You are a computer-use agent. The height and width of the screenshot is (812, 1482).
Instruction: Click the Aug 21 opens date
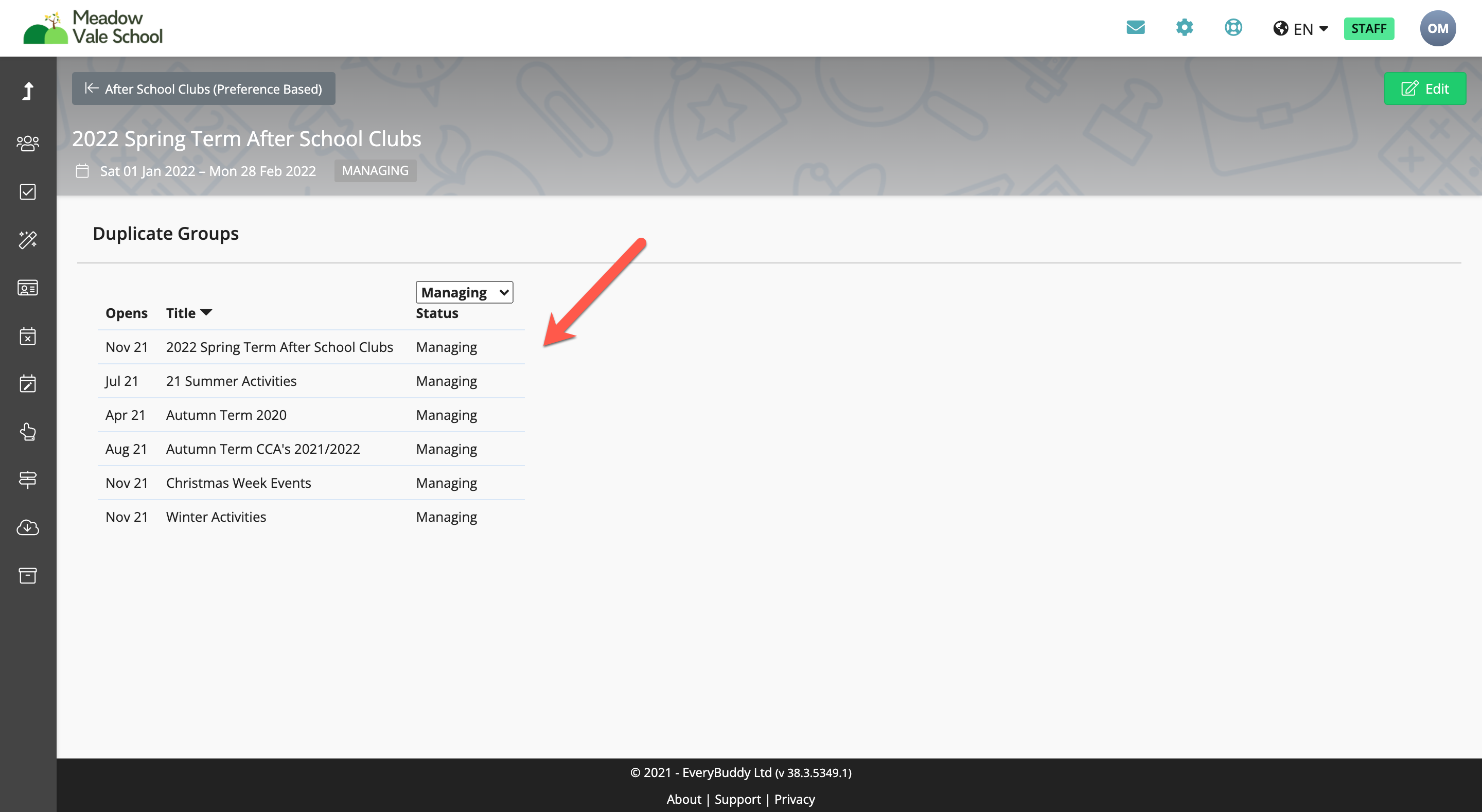click(126, 449)
